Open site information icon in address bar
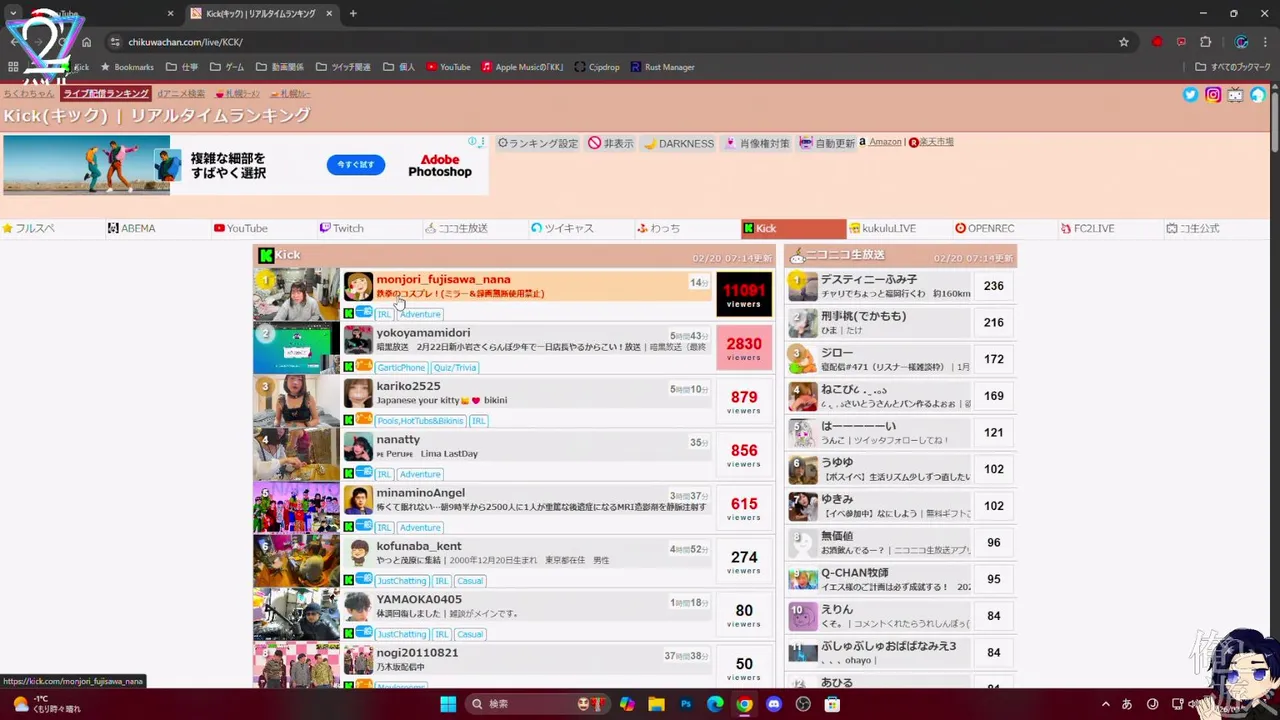Image resolution: width=1280 pixels, height=720 pixels. (x=115, y=42)
